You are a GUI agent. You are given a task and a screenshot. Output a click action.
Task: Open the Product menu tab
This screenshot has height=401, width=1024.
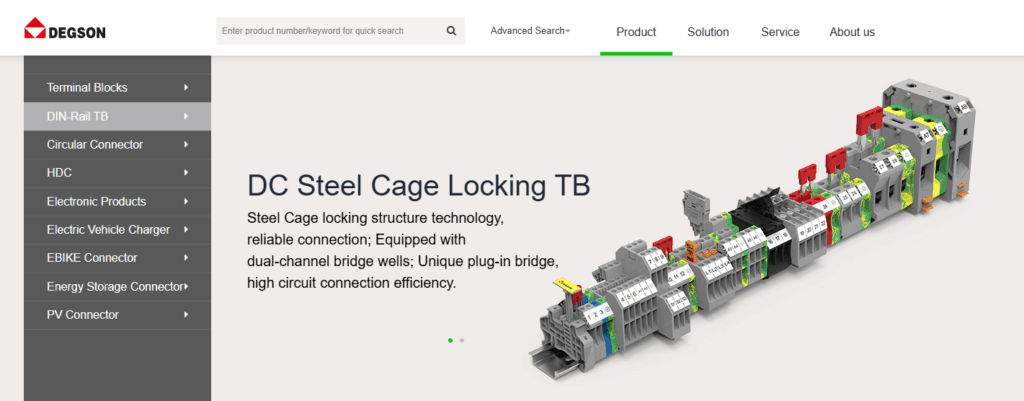[636, 32]
